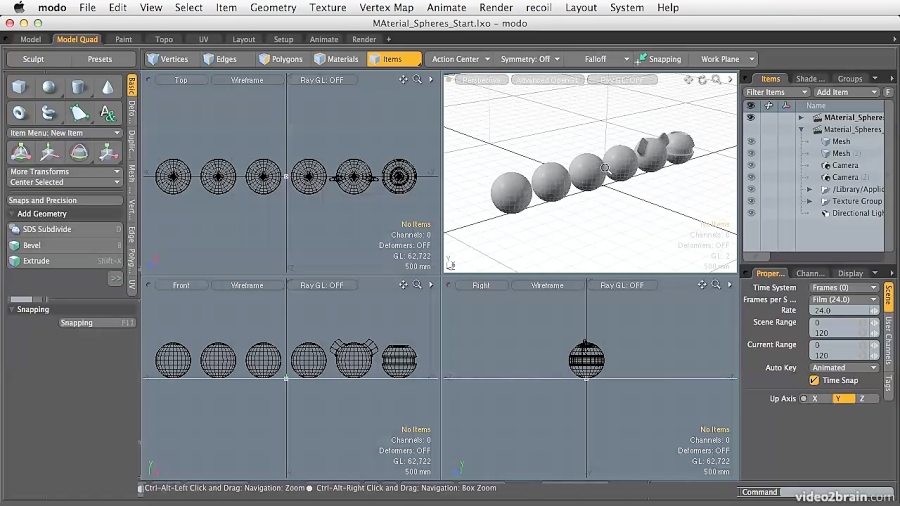
Task: Set Up Axis to Z
Action: pyautogui.click(x=861, y=398)
